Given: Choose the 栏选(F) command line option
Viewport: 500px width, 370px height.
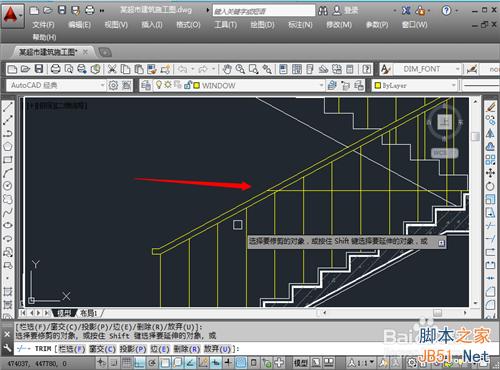Looking at the screenshot, I should (x=71, y=349).
